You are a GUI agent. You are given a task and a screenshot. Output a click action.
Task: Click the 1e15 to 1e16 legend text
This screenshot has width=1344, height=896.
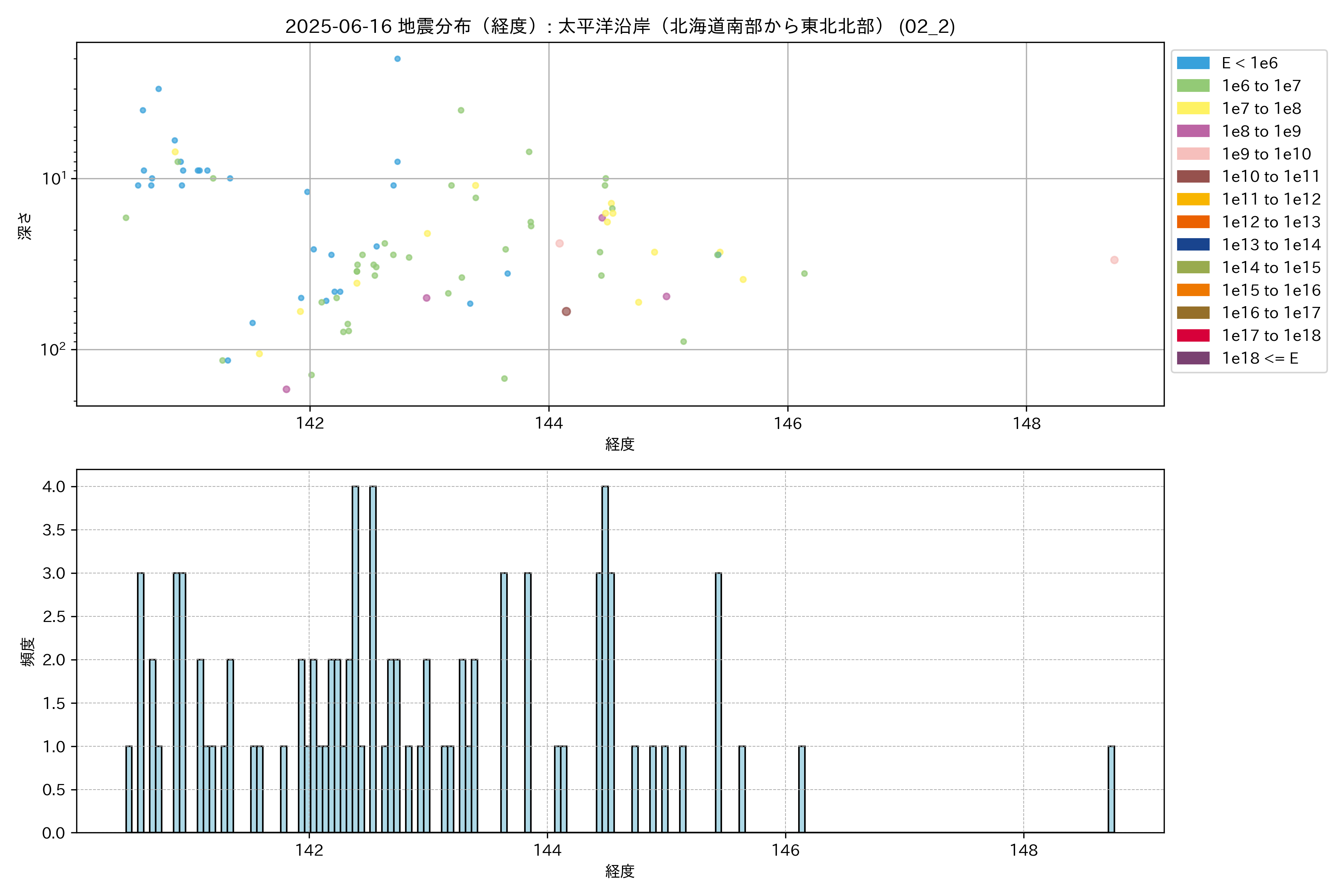coord(1271,290)
